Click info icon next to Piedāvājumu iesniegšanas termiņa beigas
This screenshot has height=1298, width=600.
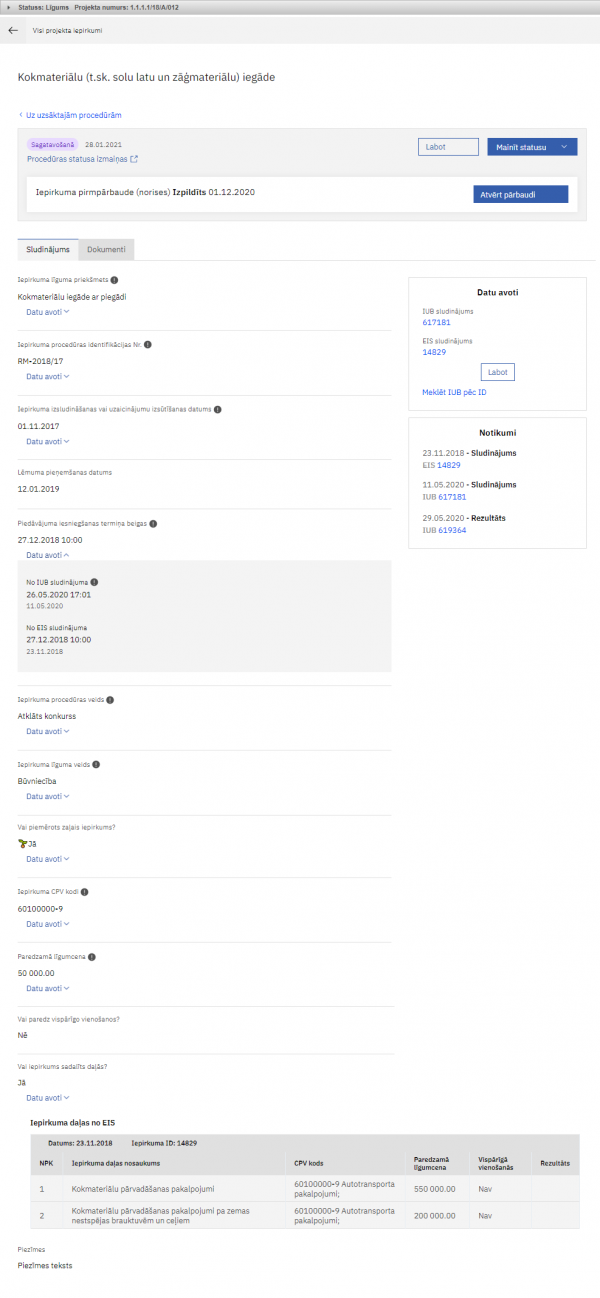tap(153, 523)
